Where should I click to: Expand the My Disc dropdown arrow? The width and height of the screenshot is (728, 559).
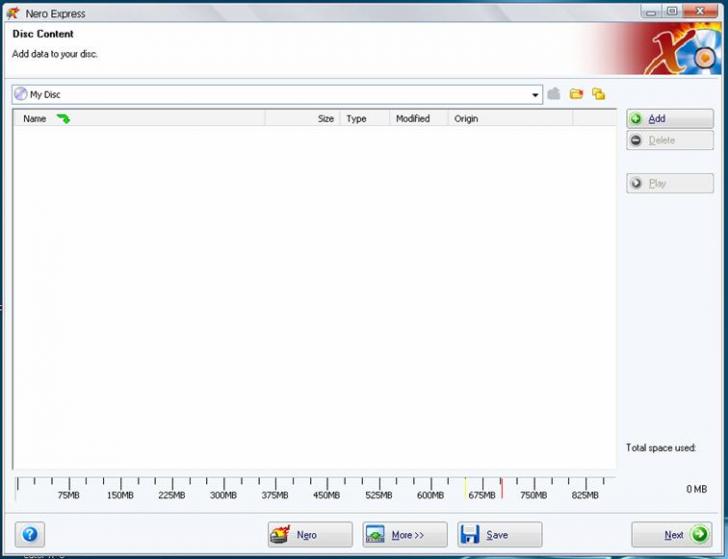535,95
